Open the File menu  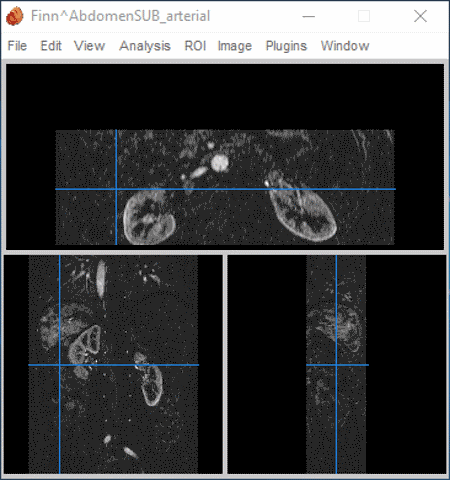17,46
